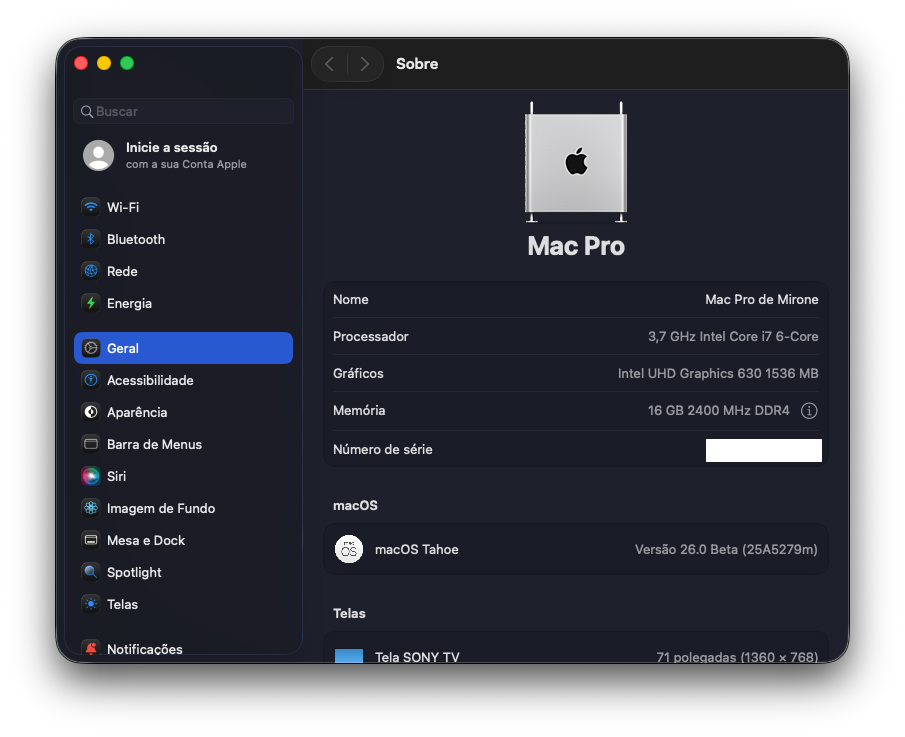
Task: Click the 3,7 GHz Intel Core i7 value
Action: tap(732, 336)
